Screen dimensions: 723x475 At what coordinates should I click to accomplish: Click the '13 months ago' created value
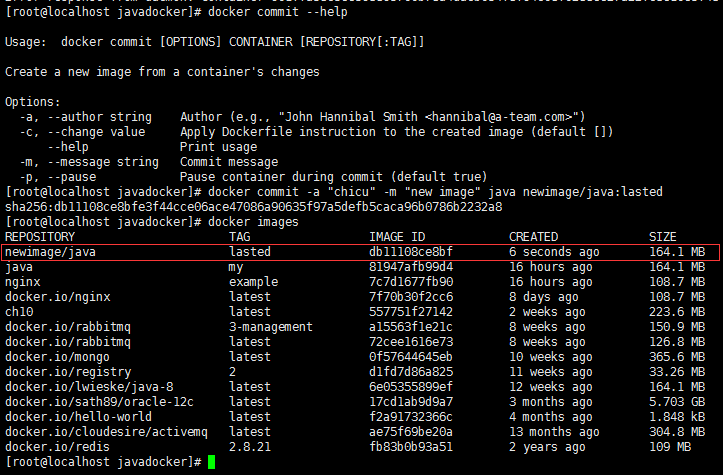point(554,432)
